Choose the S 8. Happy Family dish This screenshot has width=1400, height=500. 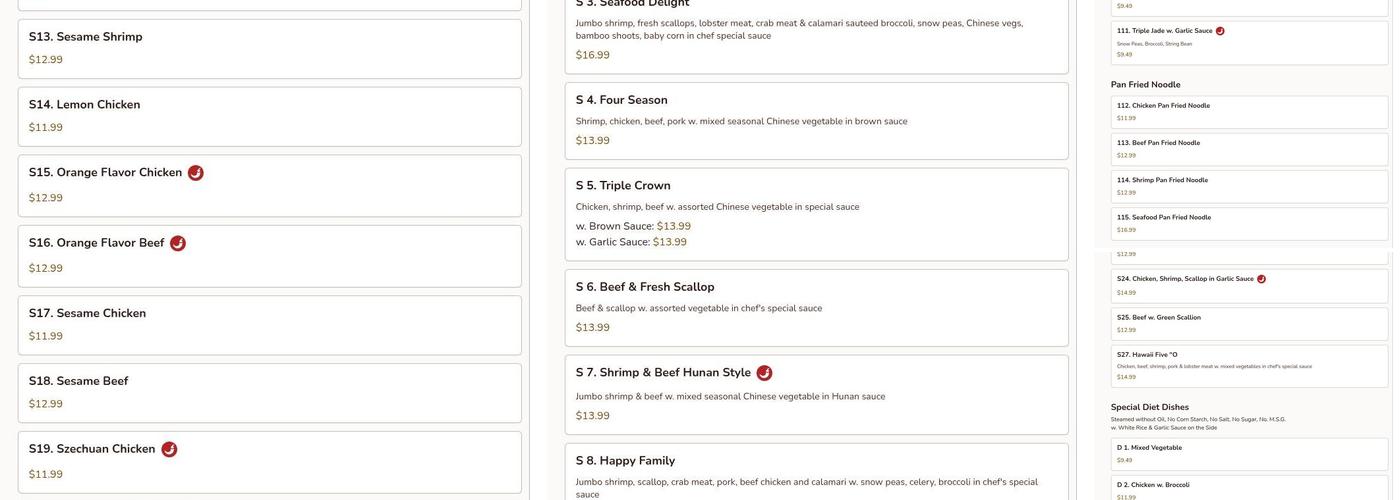pyautogui.click(x=816, y=471)
